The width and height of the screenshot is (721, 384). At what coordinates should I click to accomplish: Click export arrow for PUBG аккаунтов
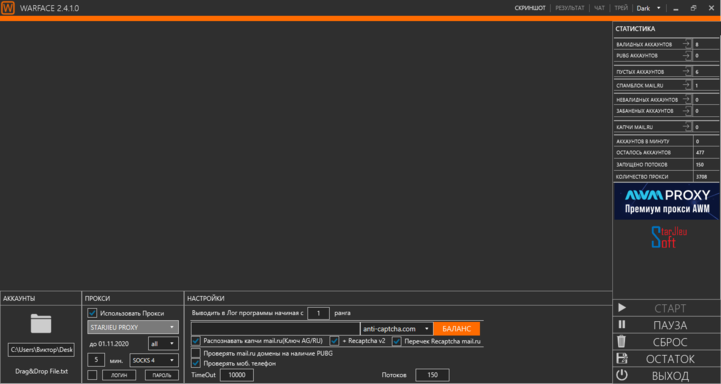[686, 55]
